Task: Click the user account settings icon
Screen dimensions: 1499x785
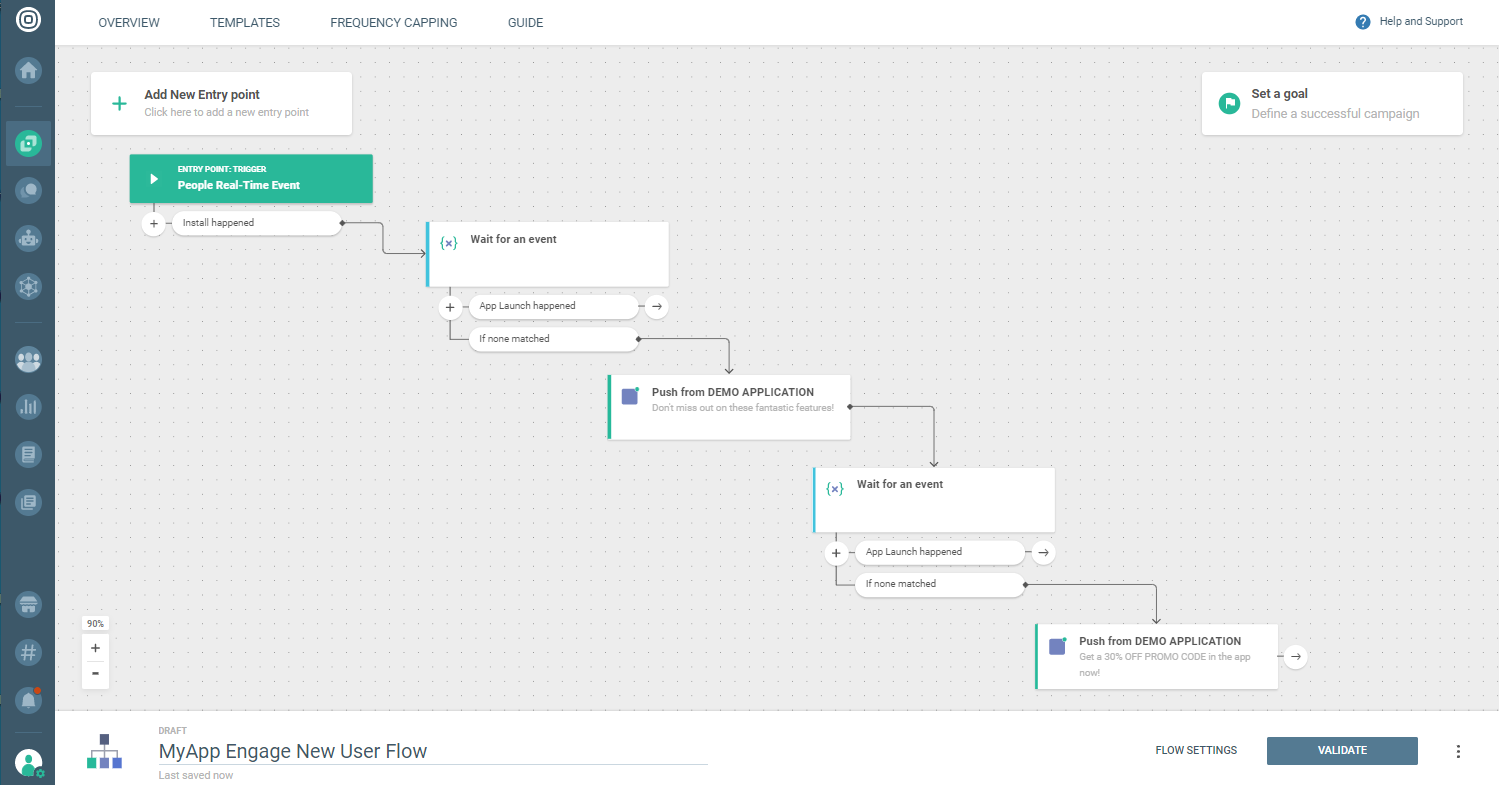Action: point(29,763)
